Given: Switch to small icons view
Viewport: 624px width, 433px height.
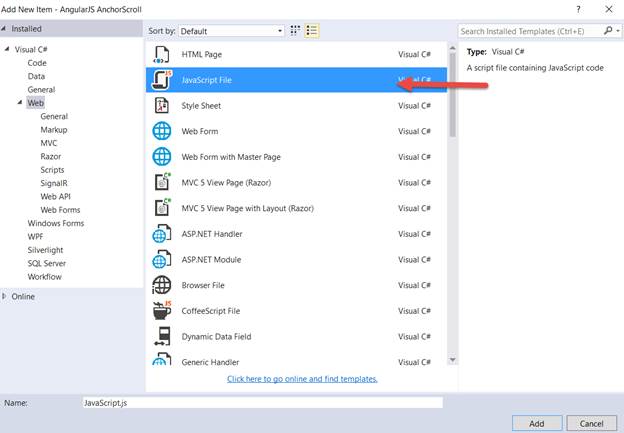Looking at the screenshot, I should coord(295,31).
